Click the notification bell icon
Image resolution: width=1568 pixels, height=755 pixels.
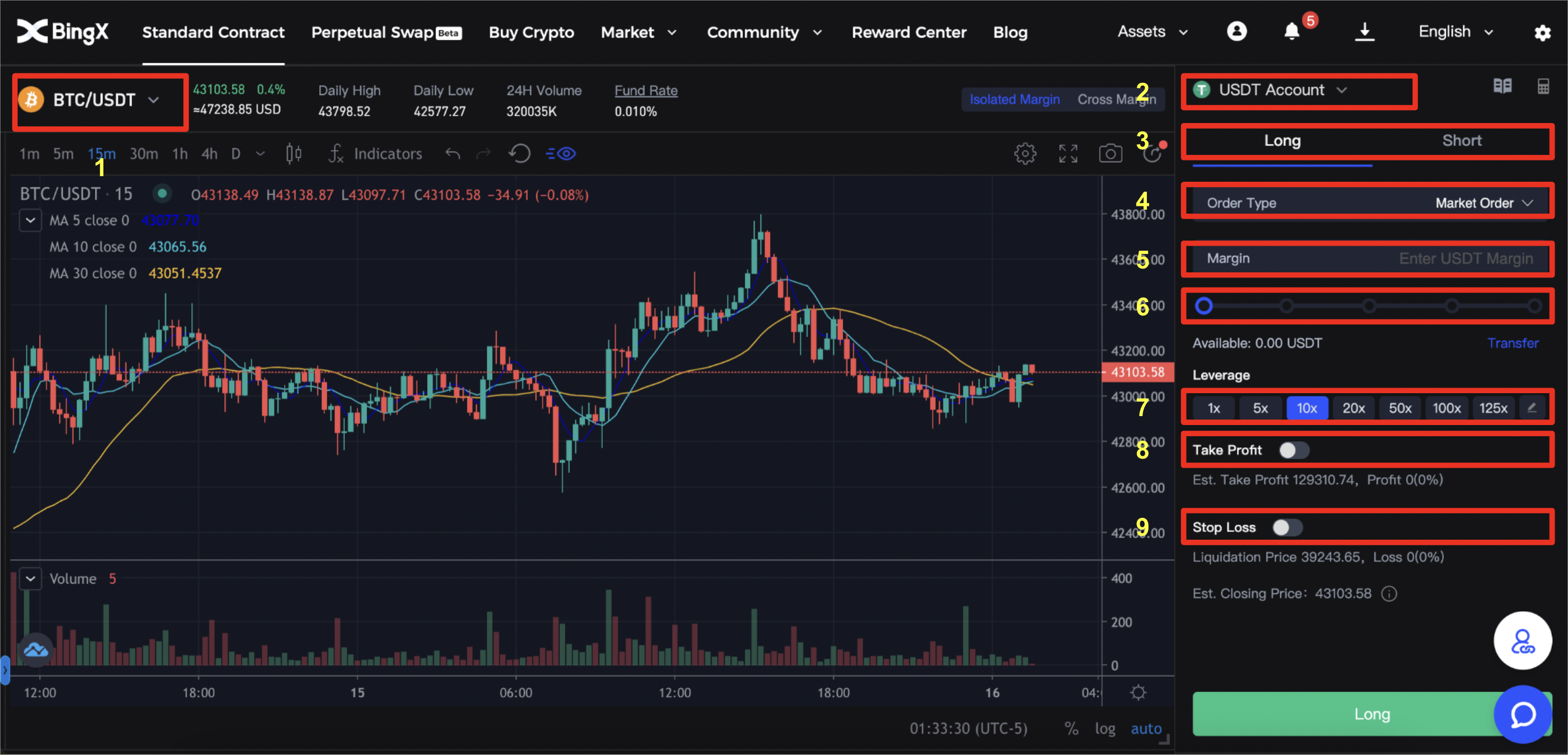click(1291, 32)
